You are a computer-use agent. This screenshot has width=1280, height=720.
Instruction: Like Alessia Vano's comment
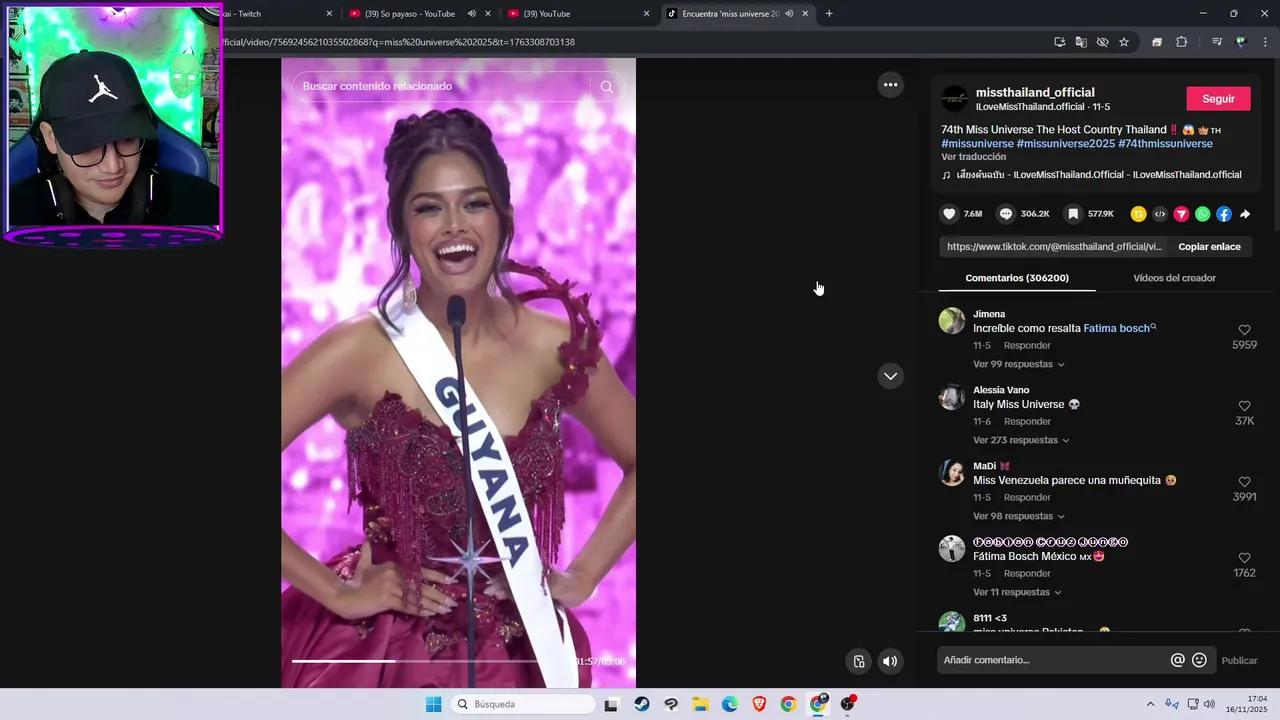1244,406
